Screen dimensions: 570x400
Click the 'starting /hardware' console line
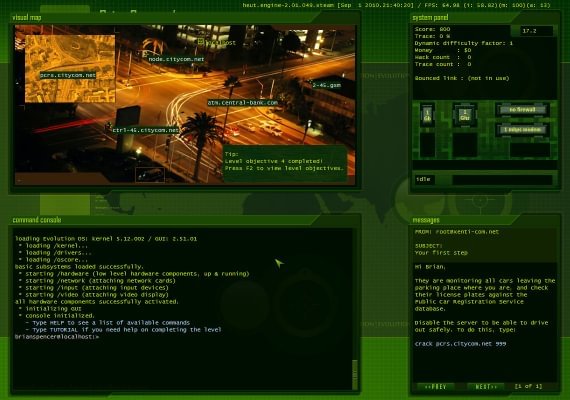pos(134,274)
